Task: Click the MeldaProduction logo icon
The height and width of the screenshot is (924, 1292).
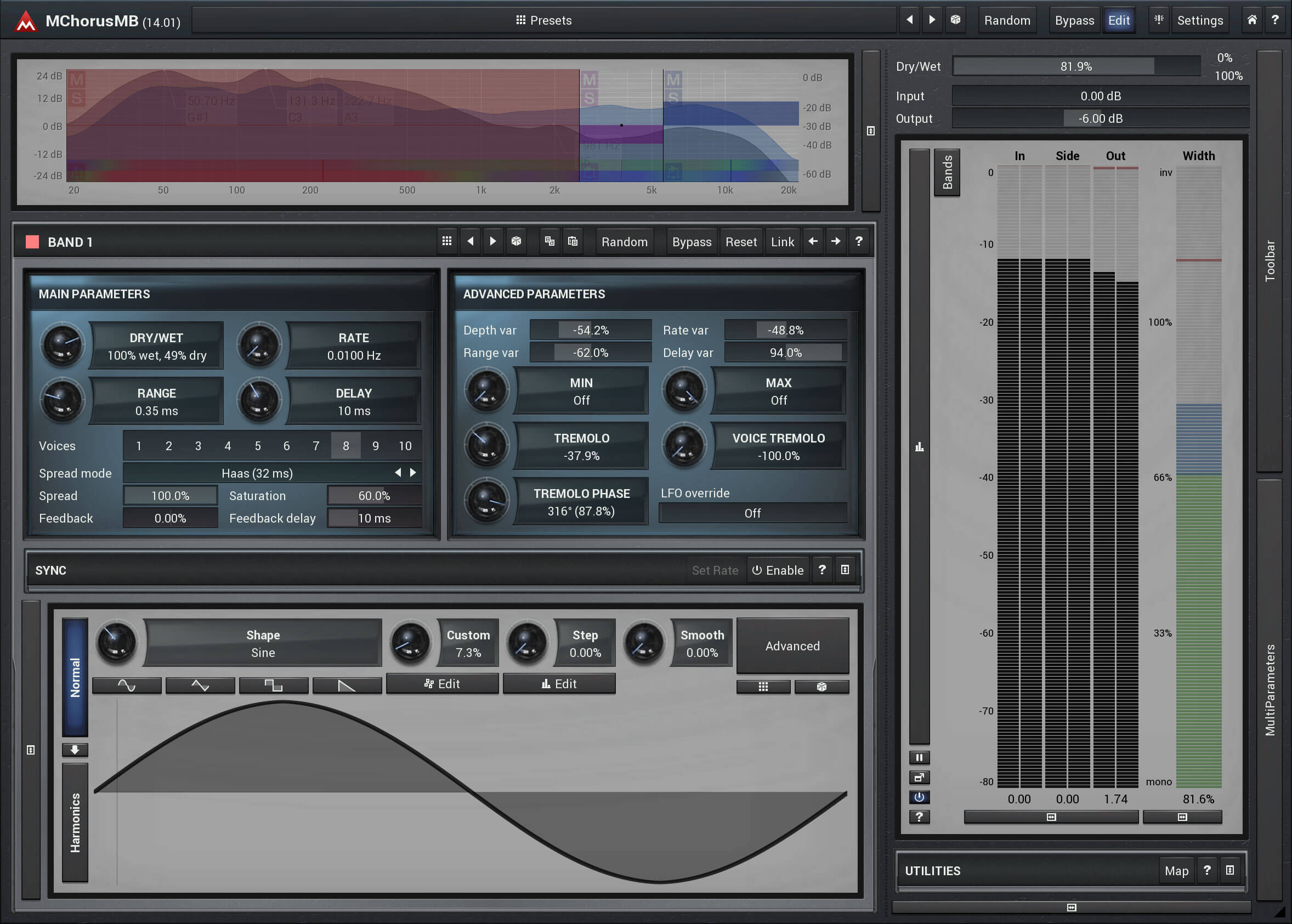Action: coord(26,21)
